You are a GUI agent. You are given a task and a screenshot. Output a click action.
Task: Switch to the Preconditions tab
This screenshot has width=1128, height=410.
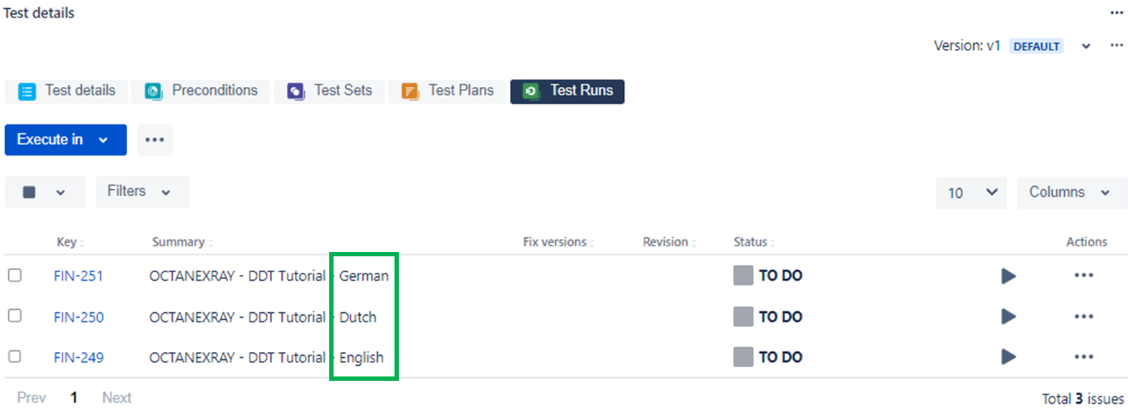[201, 91]
